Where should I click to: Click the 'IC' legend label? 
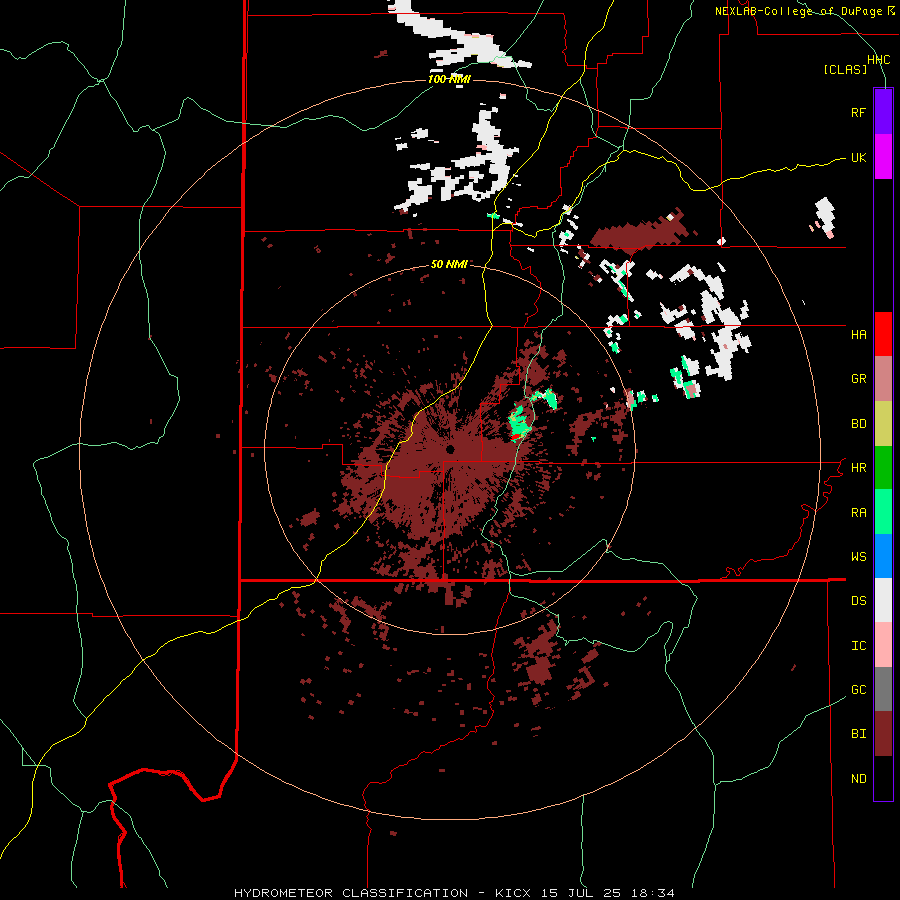pyautogui.click(x=858, y=646)
